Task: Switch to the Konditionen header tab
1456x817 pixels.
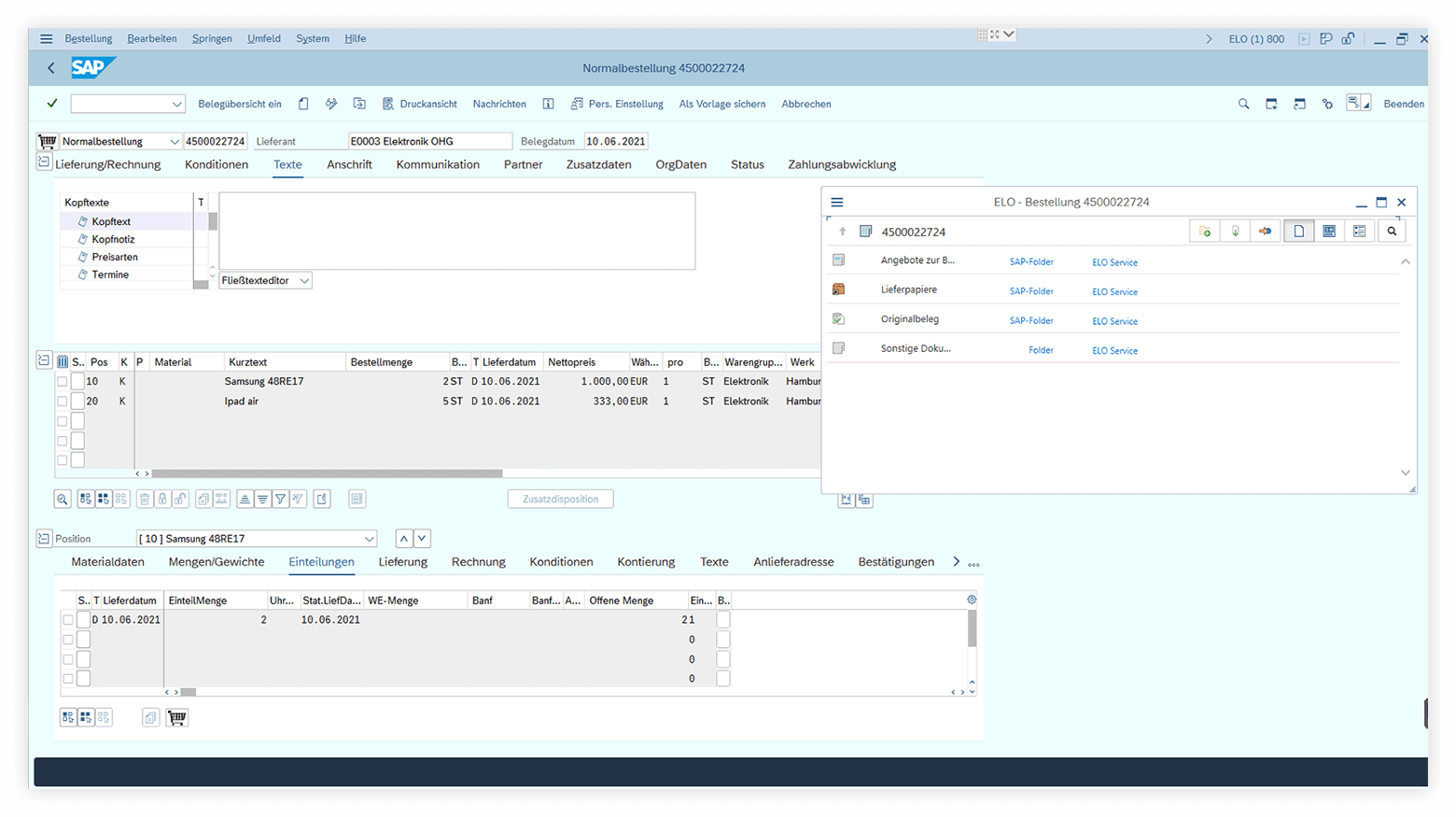Action: [217, 164]
